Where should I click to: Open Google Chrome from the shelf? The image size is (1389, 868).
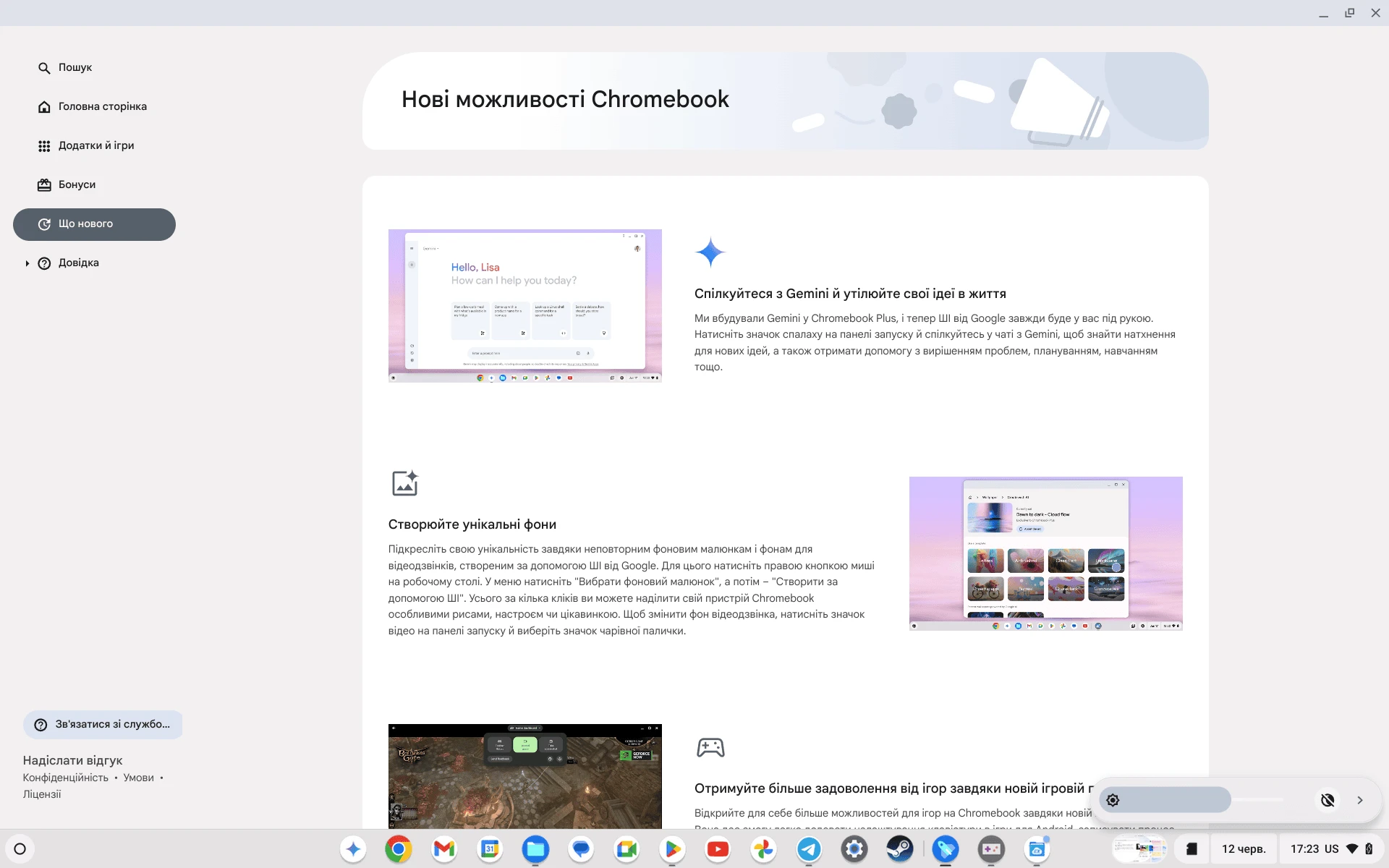pyautogui.click(x=399, y=849)
